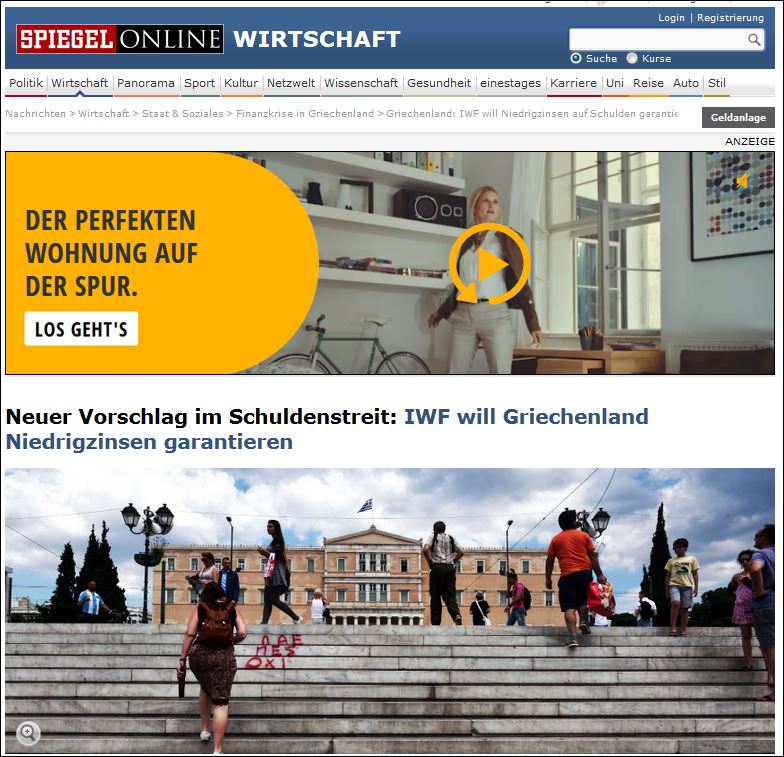Click the IWF Griechenland article headline
This screenshot has height=757, width=784.
(x=327, y=429)
